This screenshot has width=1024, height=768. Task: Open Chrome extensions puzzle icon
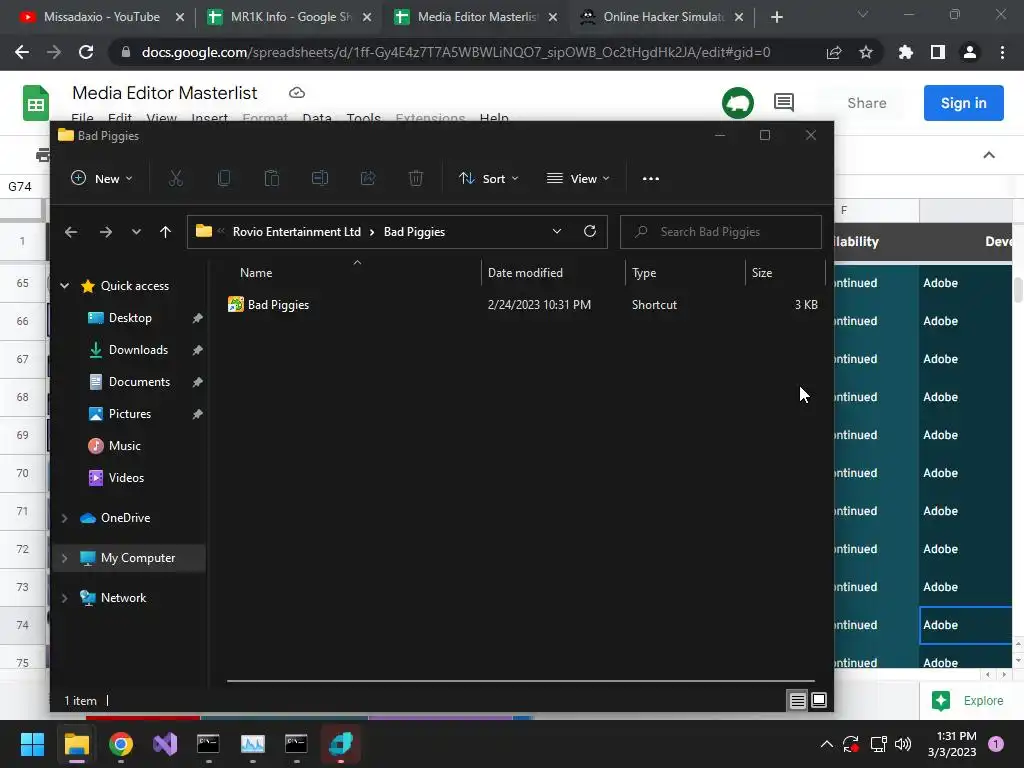tap(906, 52)
